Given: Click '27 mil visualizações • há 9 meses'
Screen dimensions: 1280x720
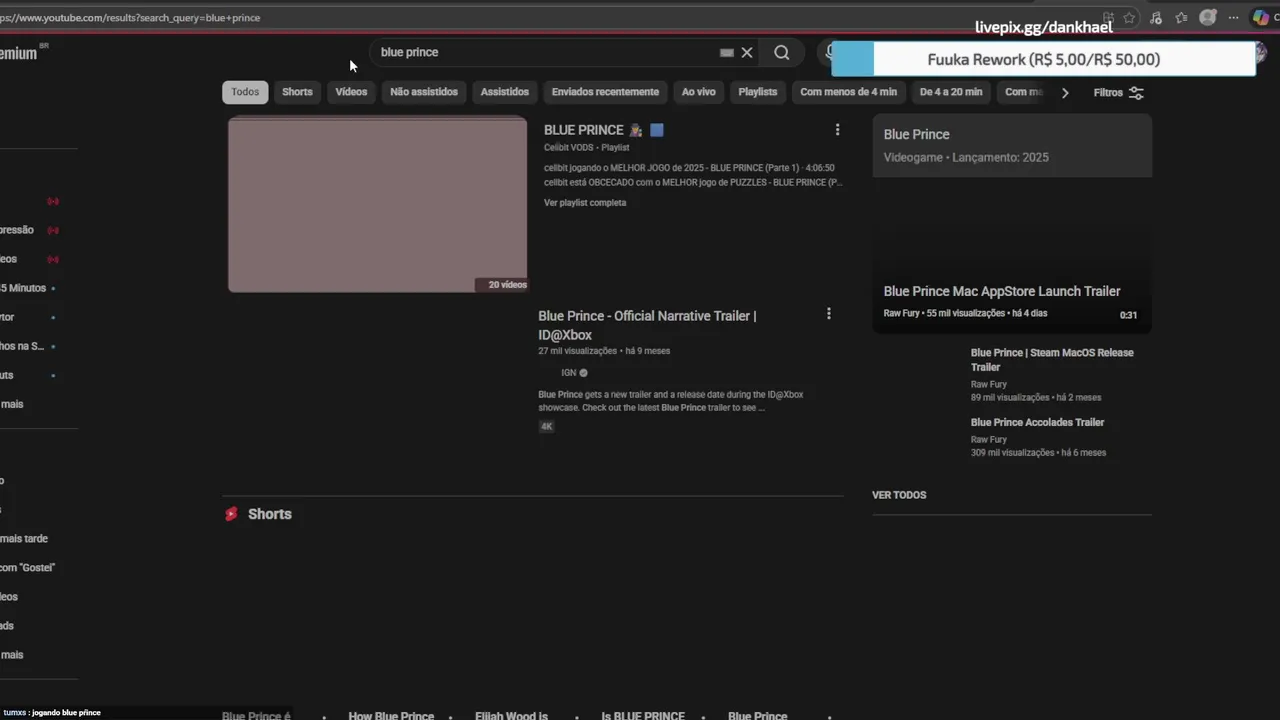Looking at the screenshot, I should coord(604,351).
